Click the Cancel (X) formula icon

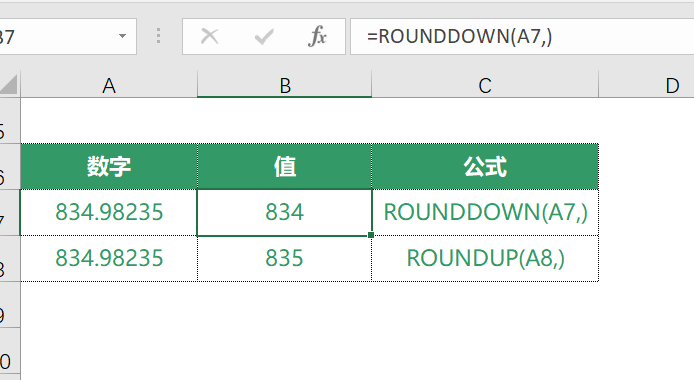coord(209,36)
